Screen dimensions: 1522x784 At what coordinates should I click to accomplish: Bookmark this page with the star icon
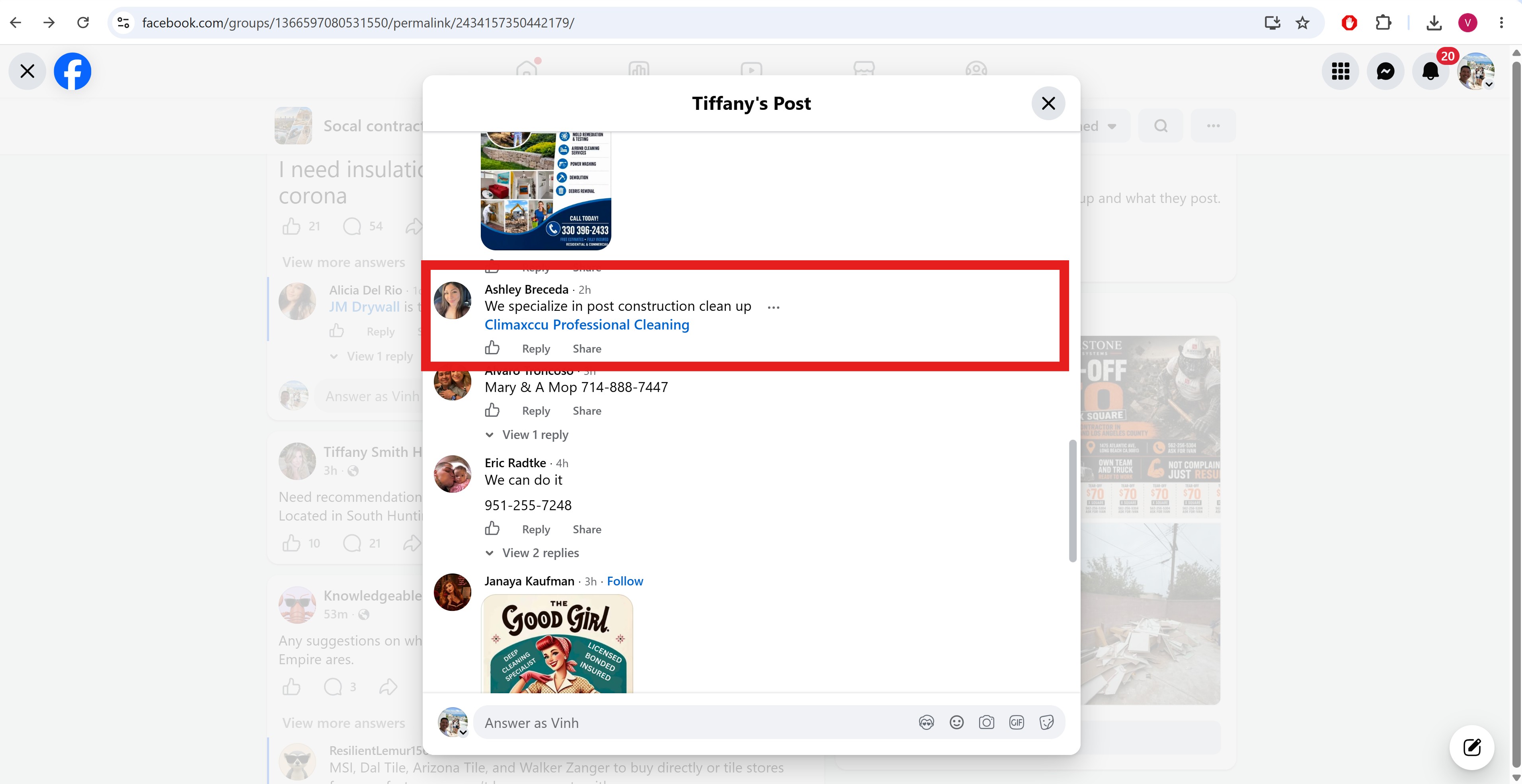coord(1302,22)
